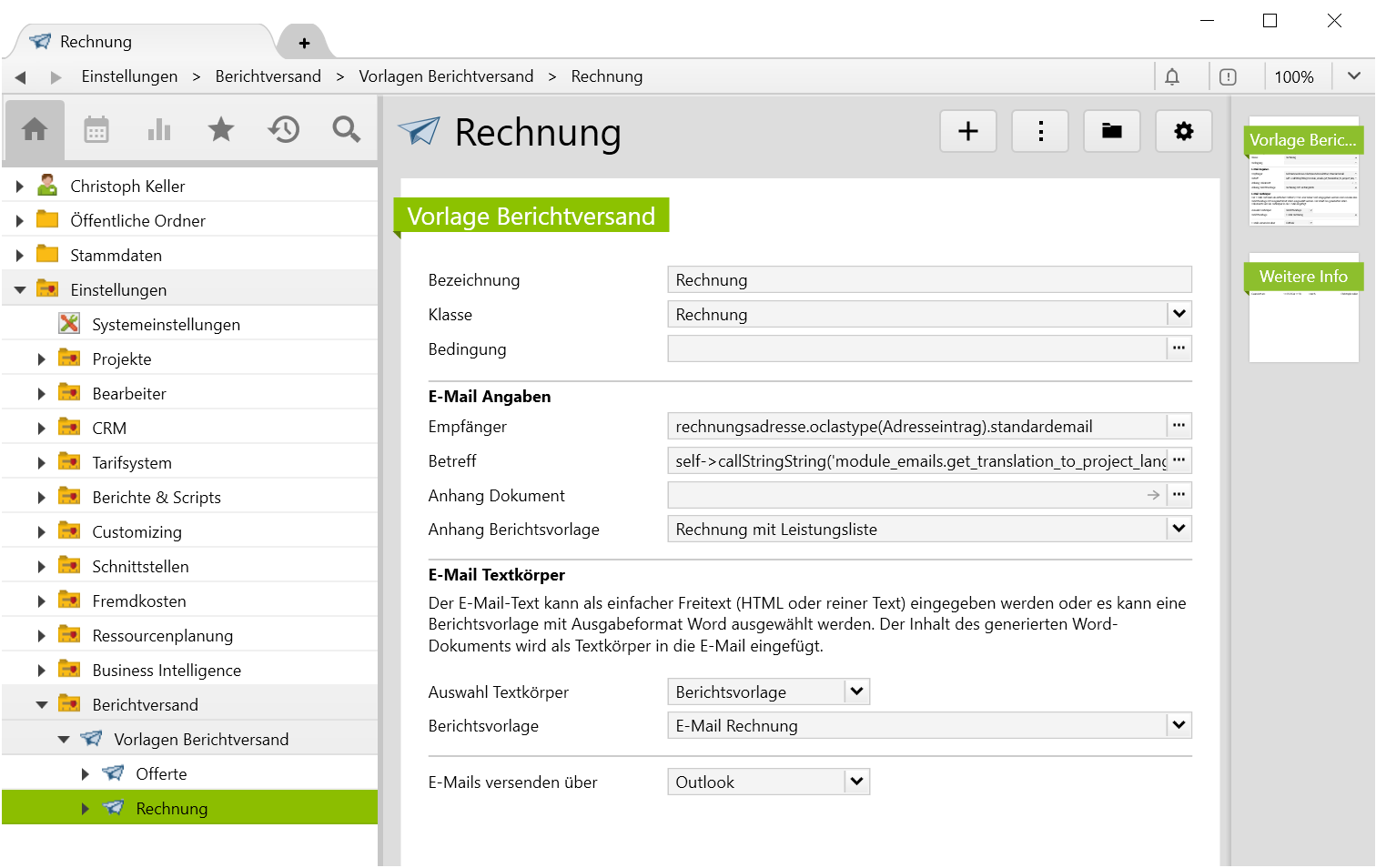1376x868 pixels.
Task: Open the three-dot more options menu
Action: click(x=1040, y=132)
